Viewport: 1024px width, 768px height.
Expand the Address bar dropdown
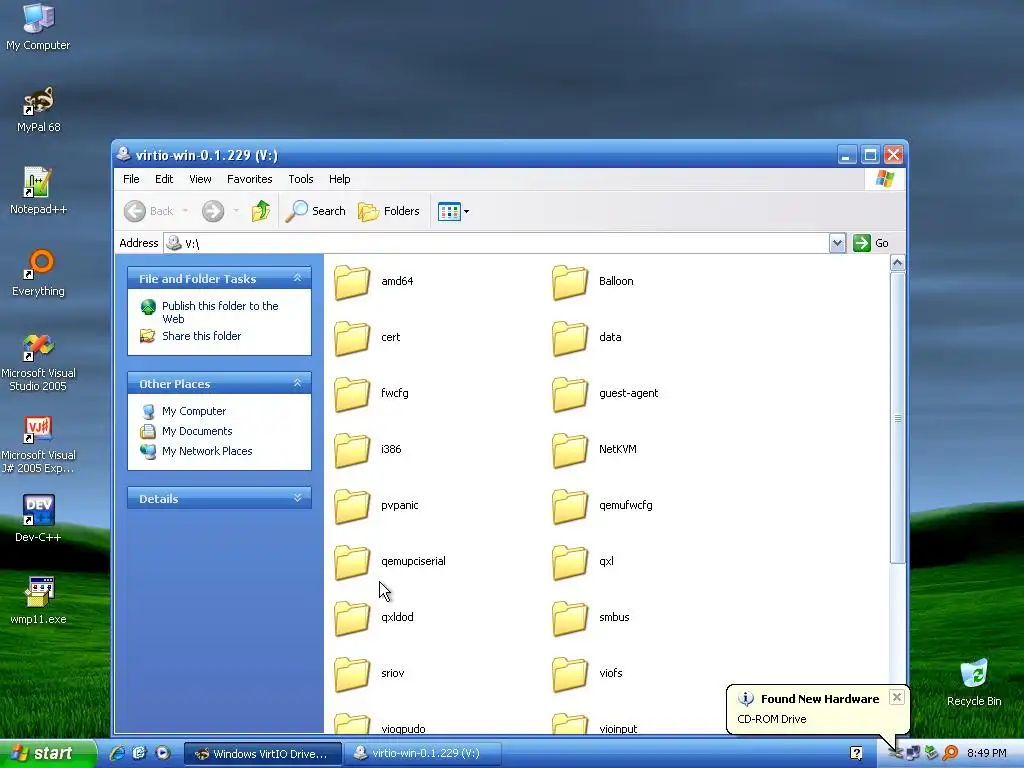pos(837,243)
